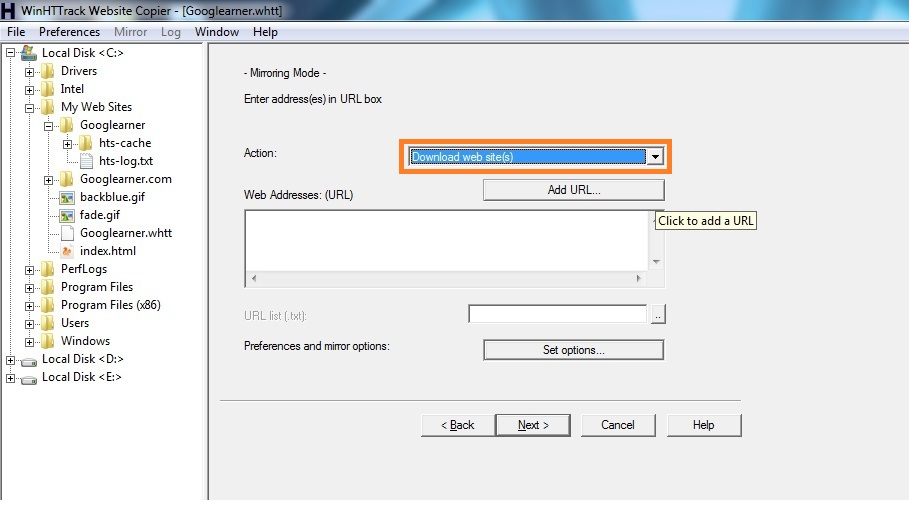Expand the Googlearner.com folder node

pyautogui.click(x=49, y=180)
